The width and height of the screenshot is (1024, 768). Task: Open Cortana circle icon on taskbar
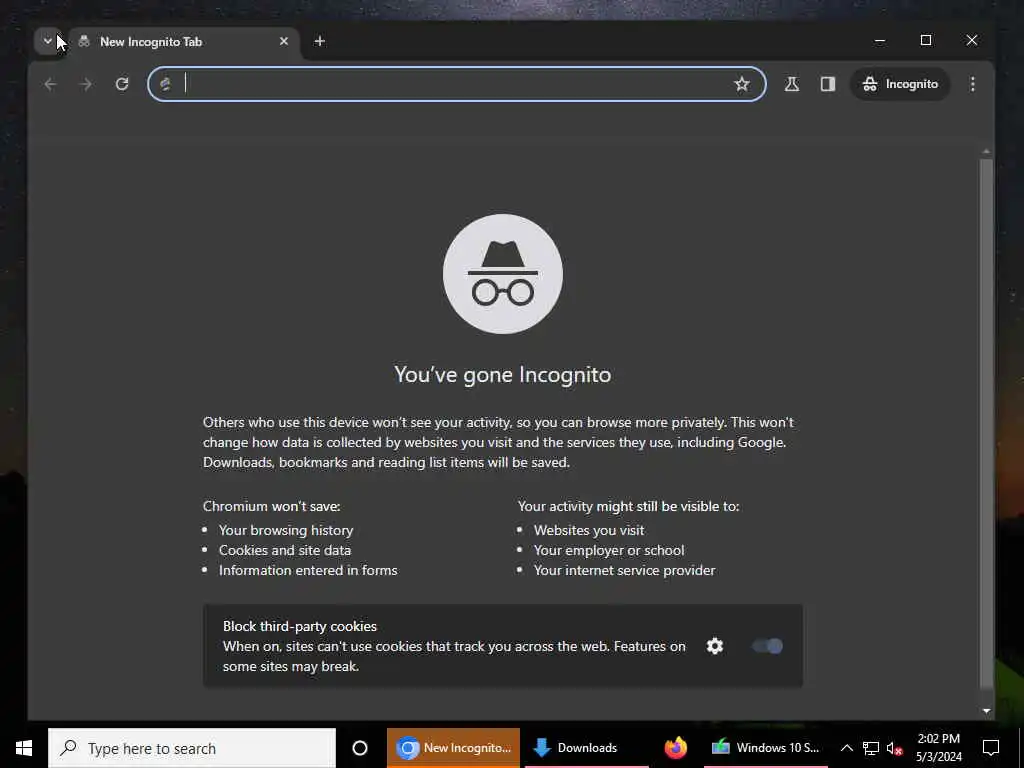[360, 748]
